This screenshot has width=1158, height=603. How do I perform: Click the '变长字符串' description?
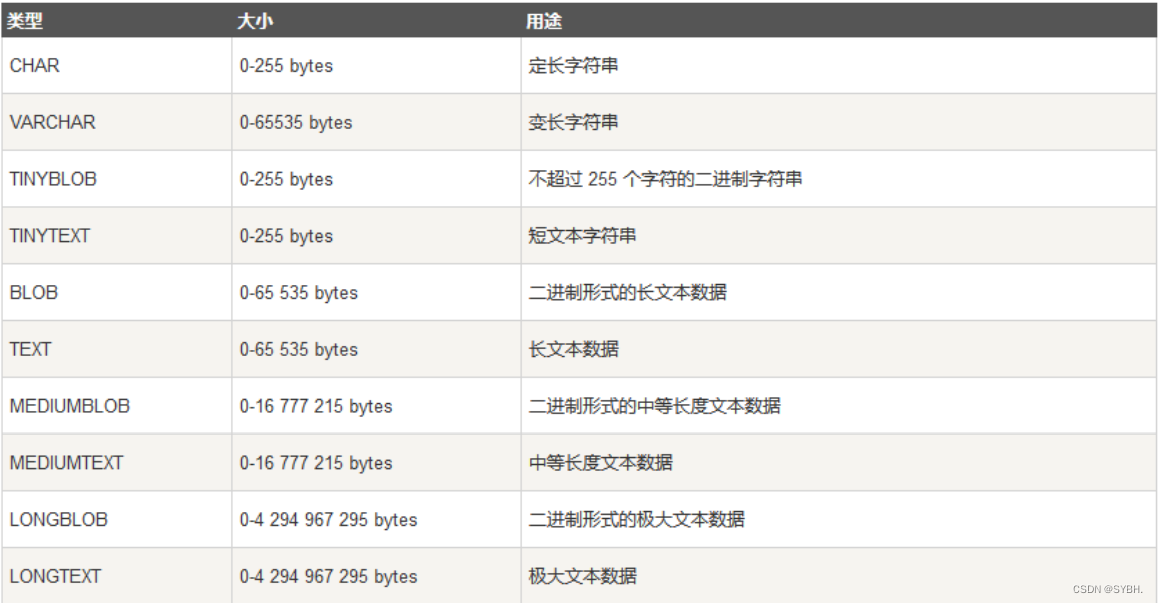point(573,123)
